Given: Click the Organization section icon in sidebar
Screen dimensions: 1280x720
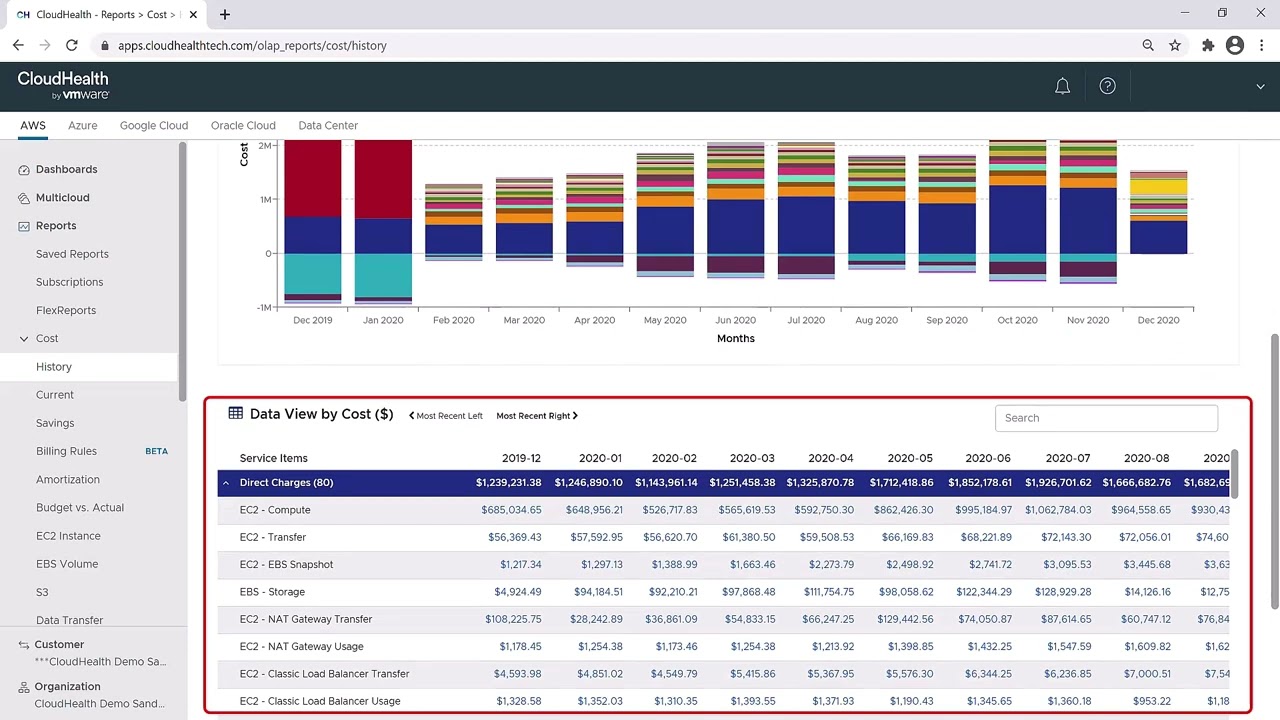Looking at the screenshot, I should click(x=24, y=687).
